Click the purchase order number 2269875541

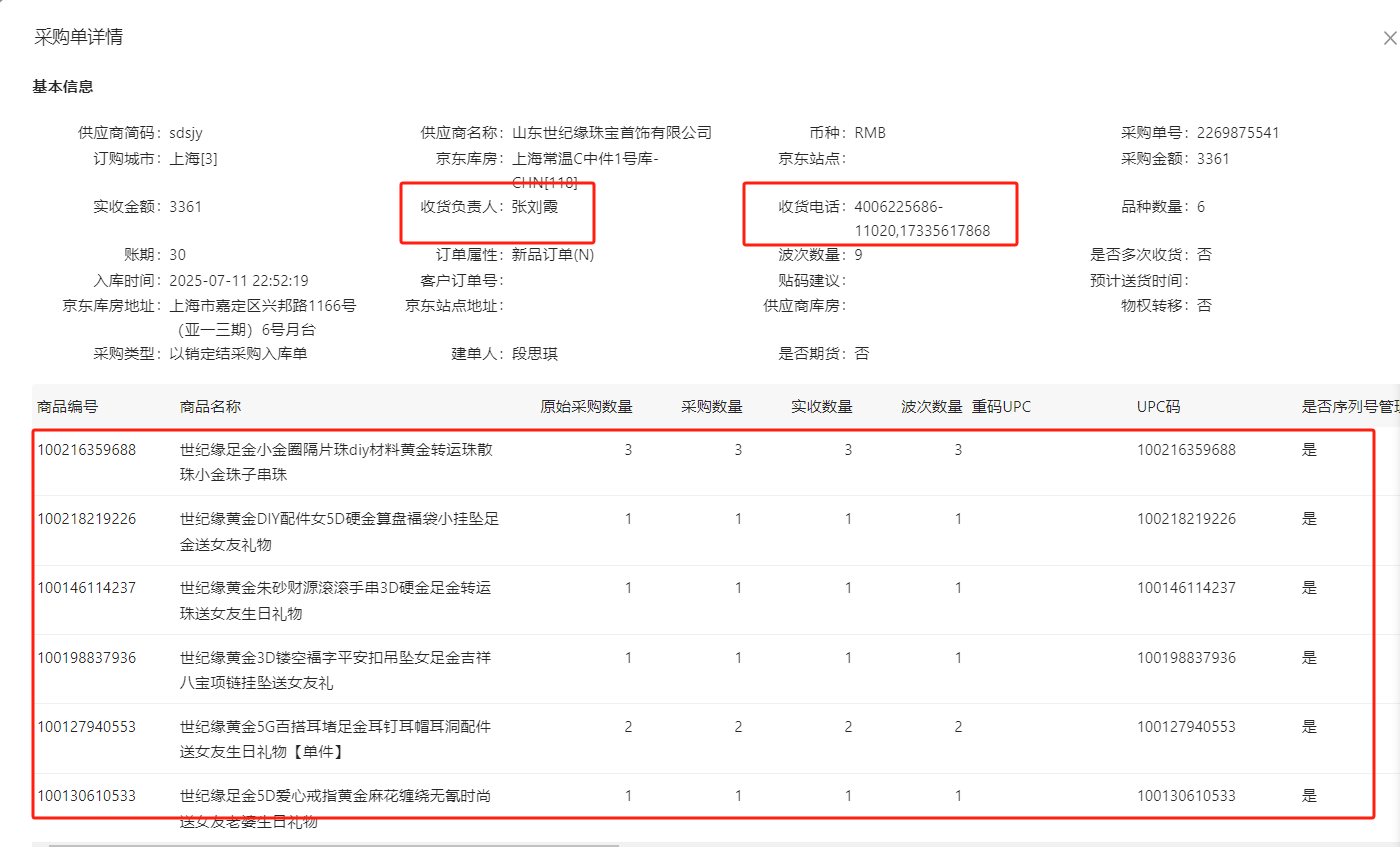[1238, 133]
